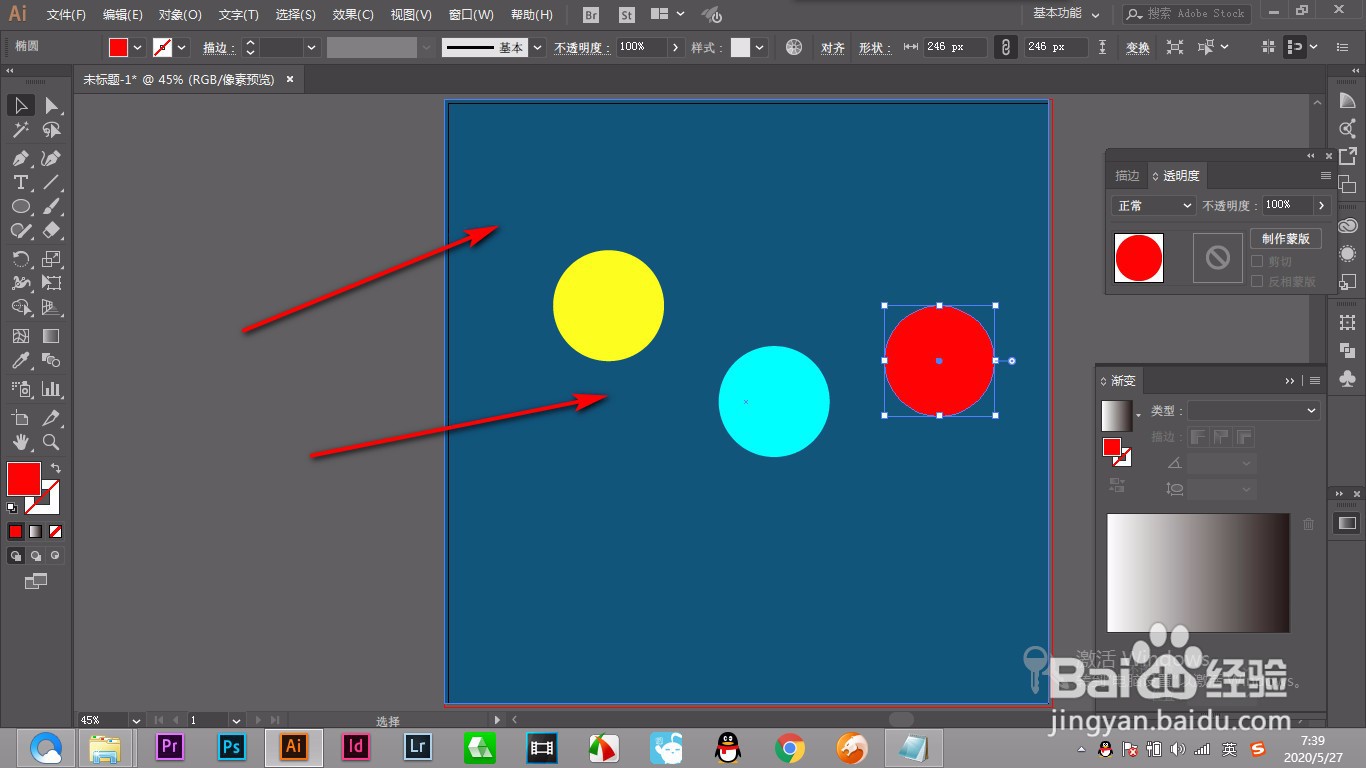Swap fill and stroke colors
The width and height of the screenshot is (1366, 768).
[57, 468]
